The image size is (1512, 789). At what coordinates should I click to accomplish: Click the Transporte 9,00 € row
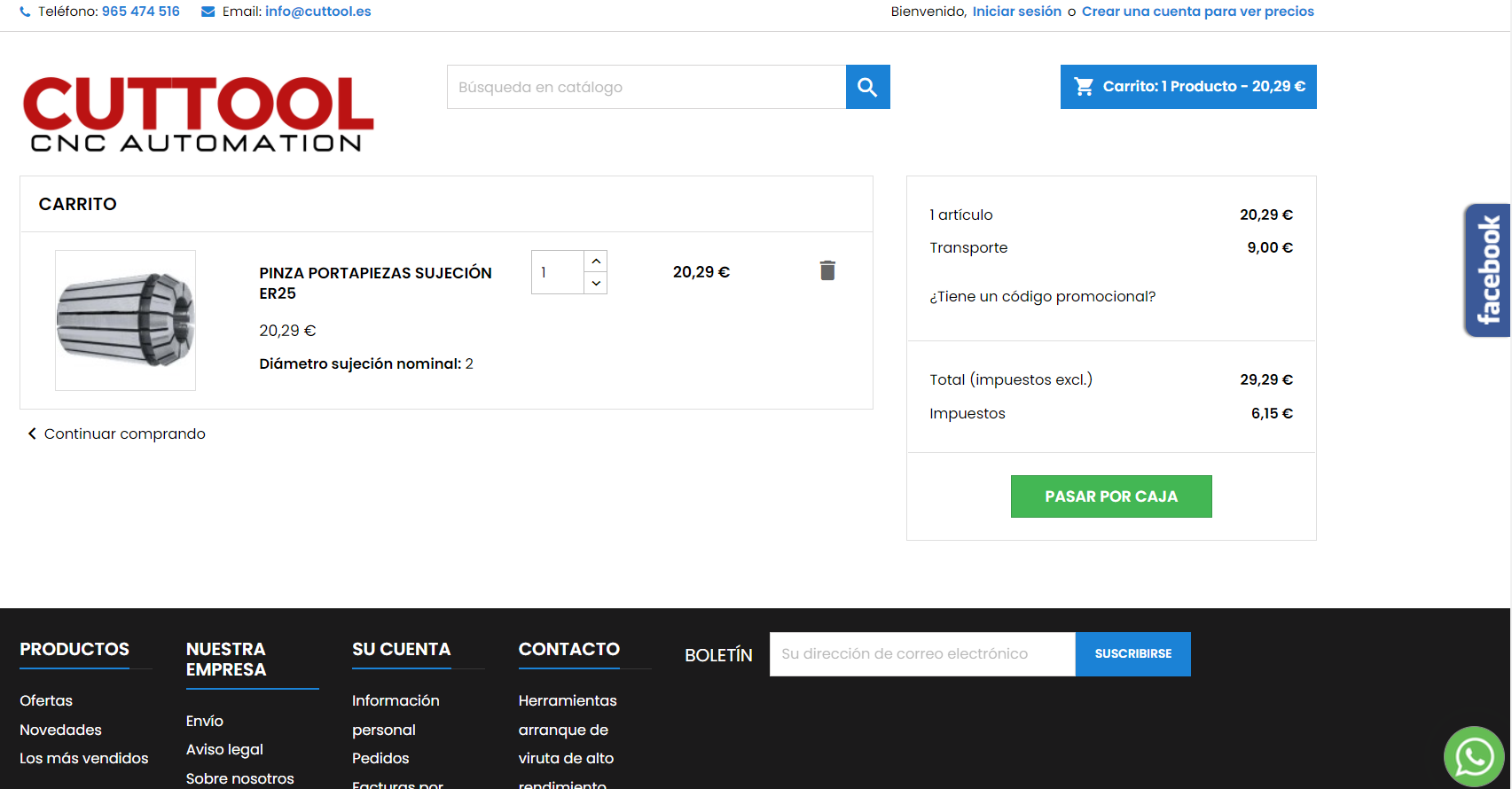(1111, 247)
